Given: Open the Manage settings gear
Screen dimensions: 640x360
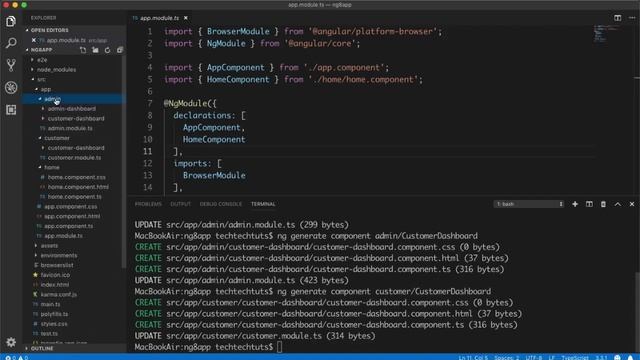Looking at the screenshot, I should coord(11,342).
